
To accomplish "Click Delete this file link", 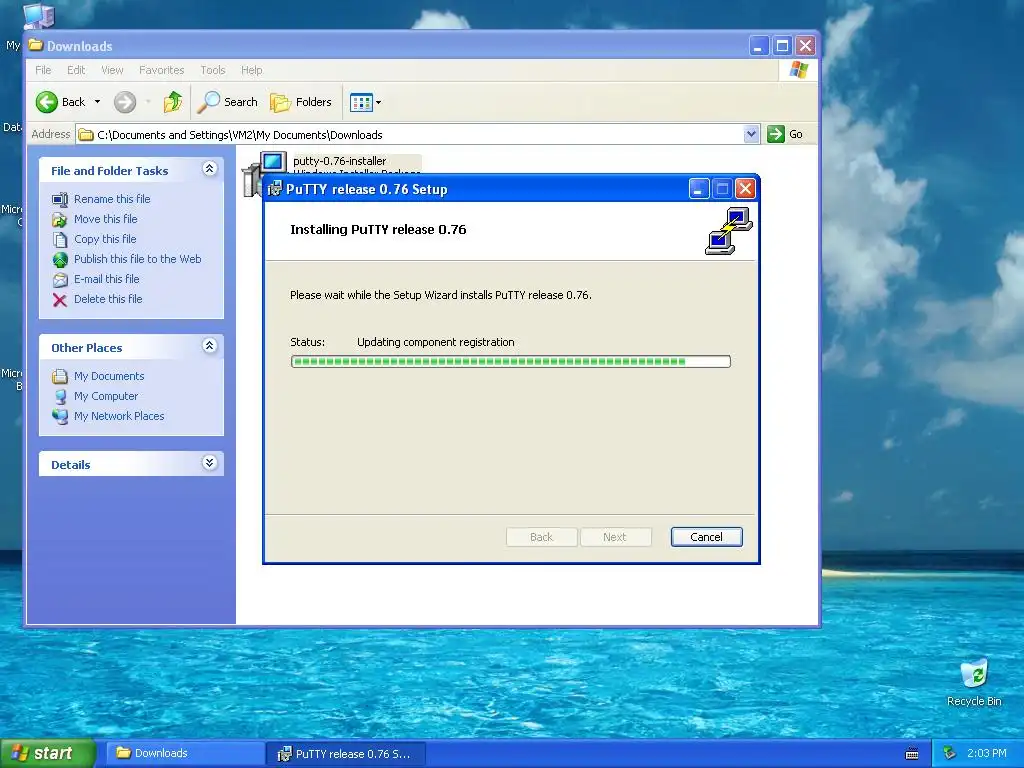I will click(108, 299).
